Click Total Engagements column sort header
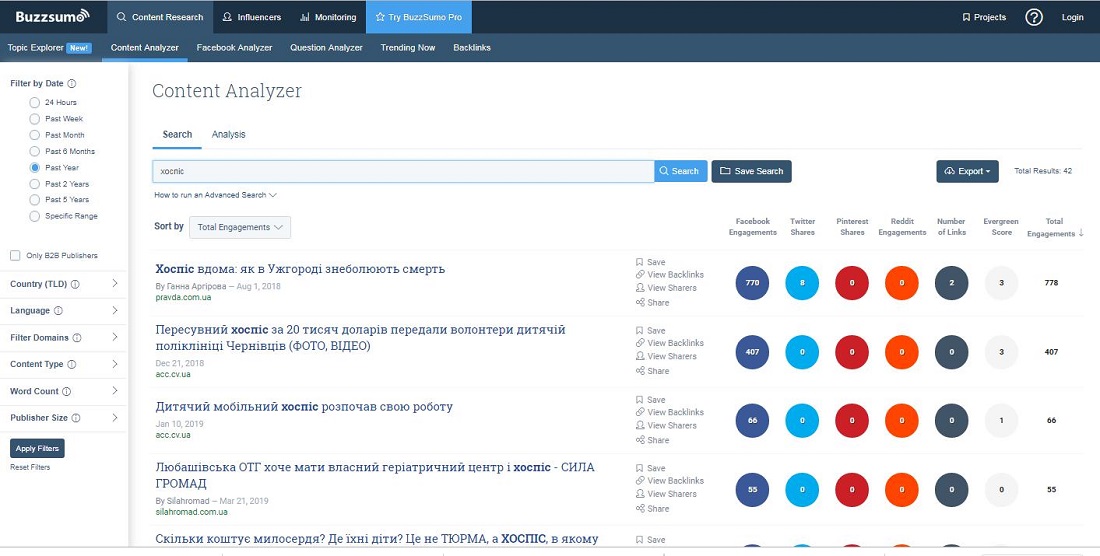Screen dimensions: 1100x556 point(1054,227)
